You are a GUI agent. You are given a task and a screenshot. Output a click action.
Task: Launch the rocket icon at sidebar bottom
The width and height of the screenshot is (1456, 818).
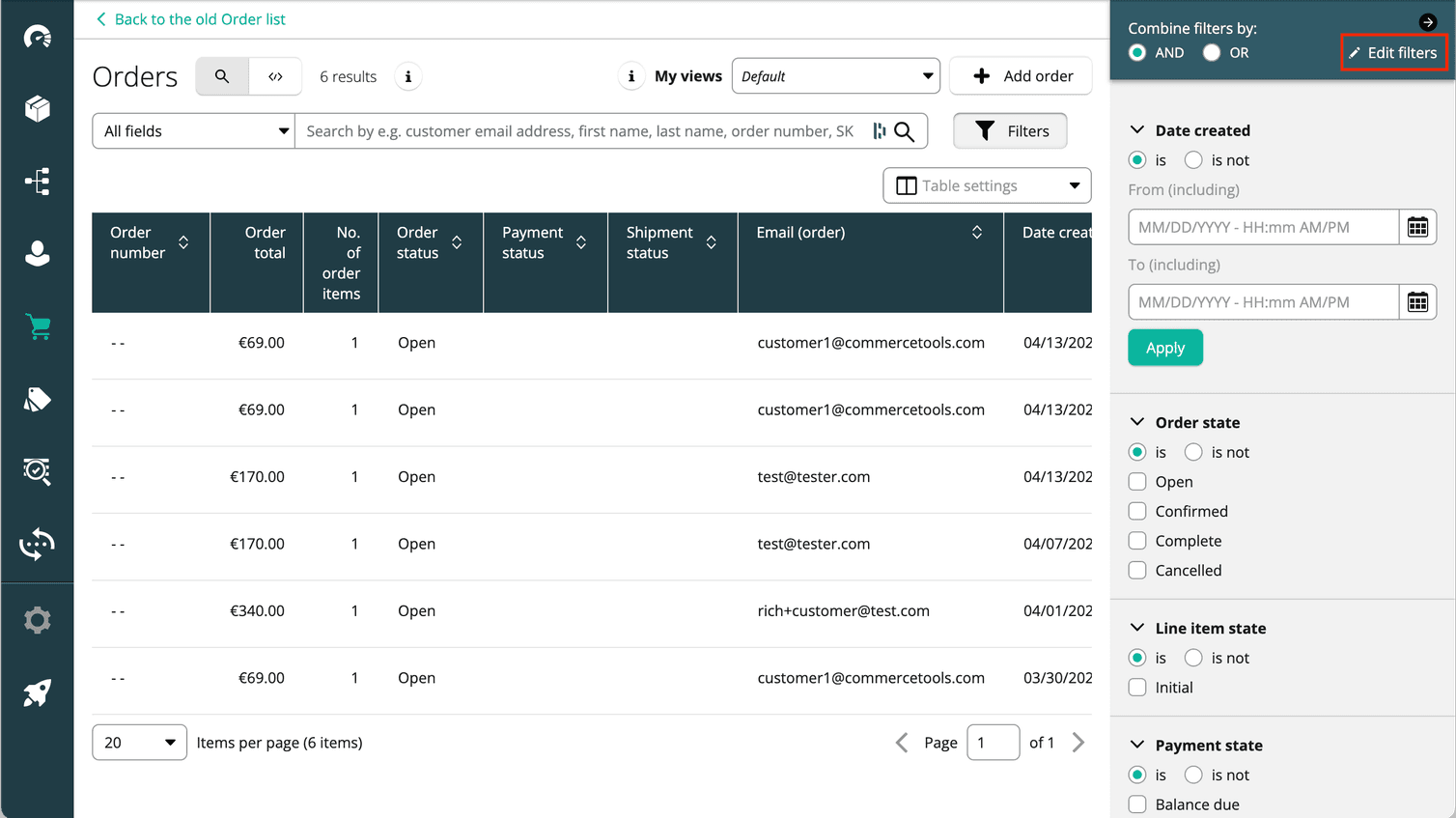pos(37,692)
